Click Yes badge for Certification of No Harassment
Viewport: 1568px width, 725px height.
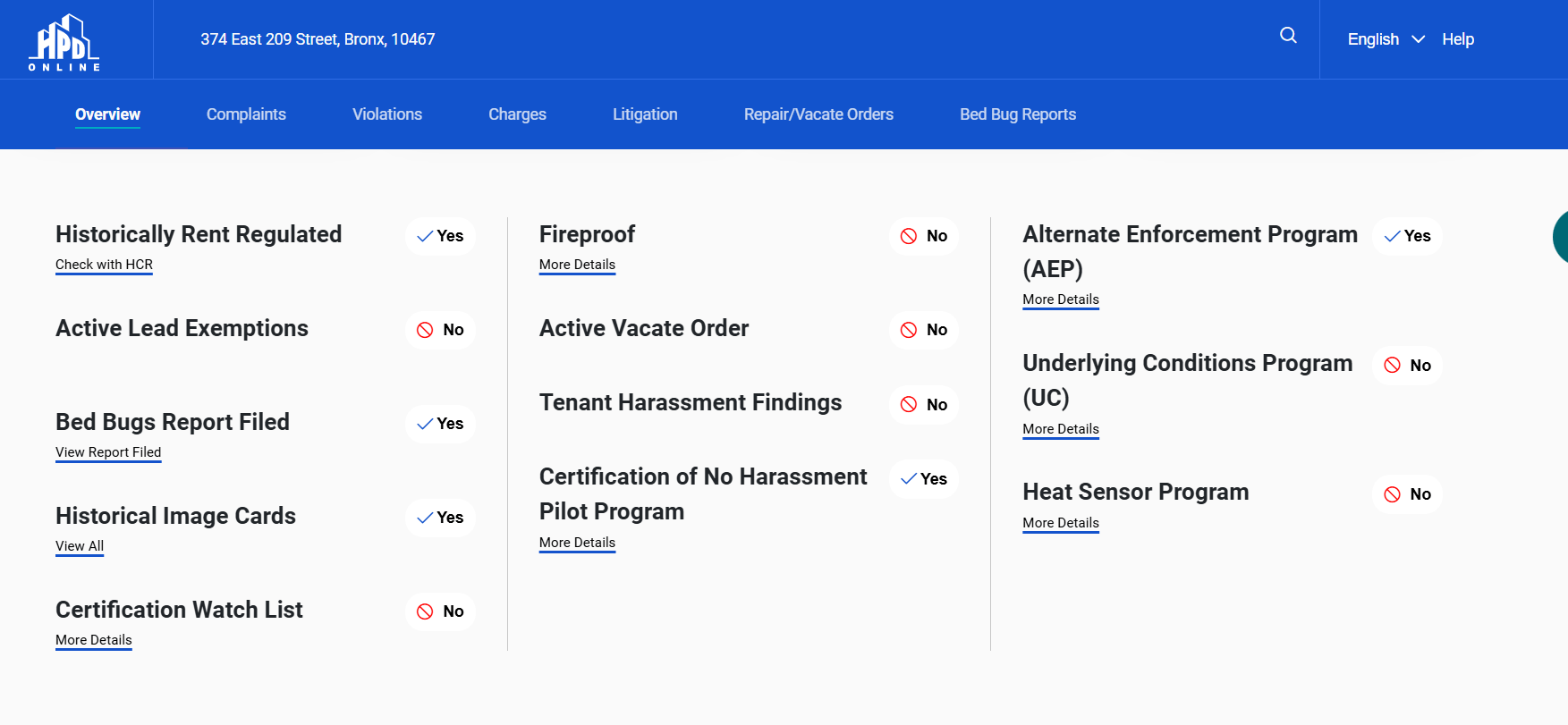924,479
